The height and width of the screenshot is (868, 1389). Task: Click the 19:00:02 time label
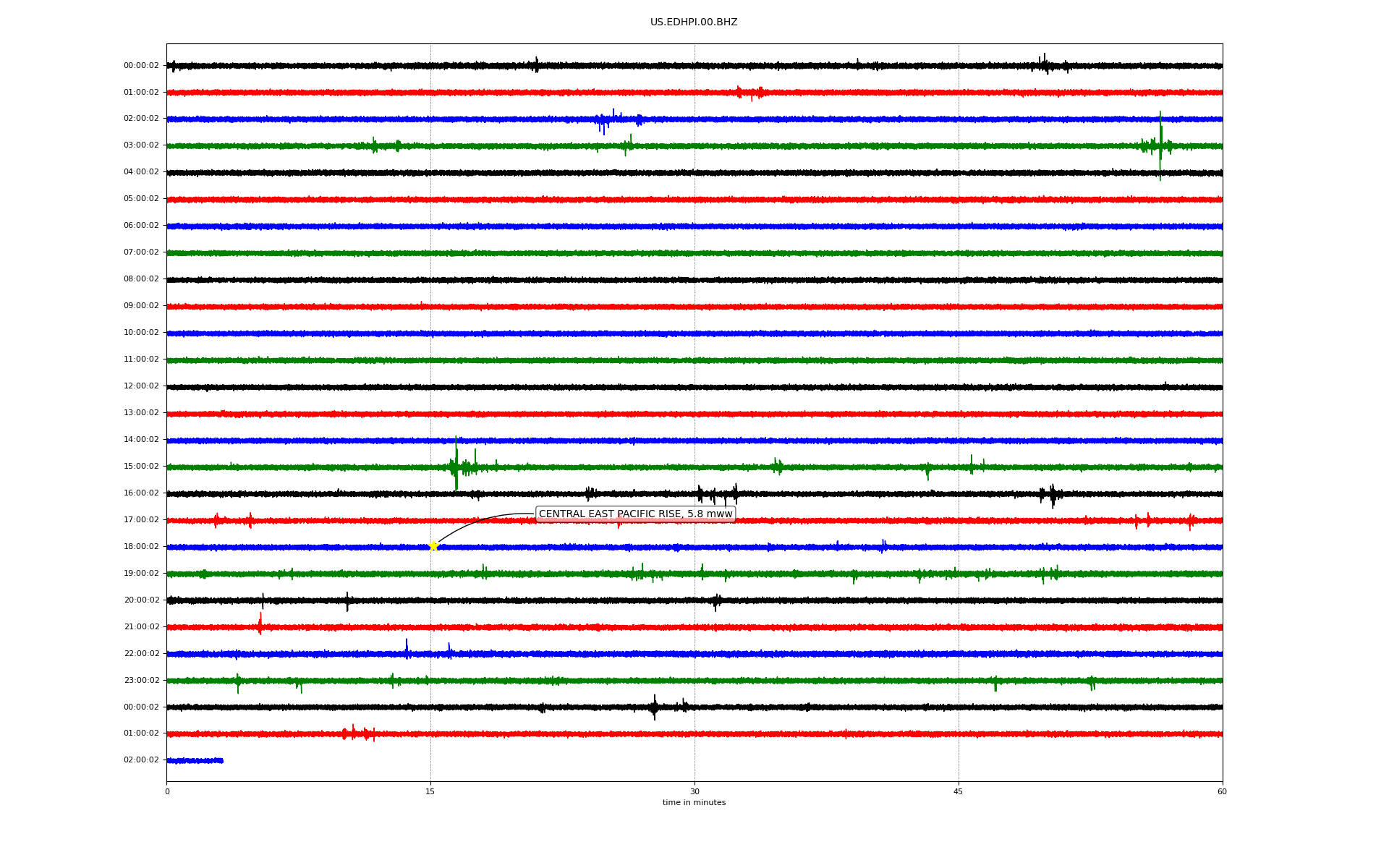141,574
